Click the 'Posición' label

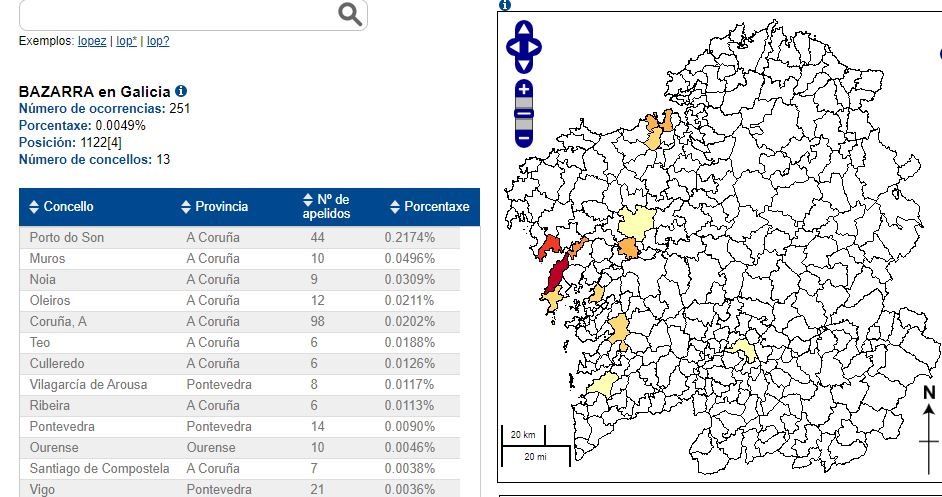[x=47, y=142]
